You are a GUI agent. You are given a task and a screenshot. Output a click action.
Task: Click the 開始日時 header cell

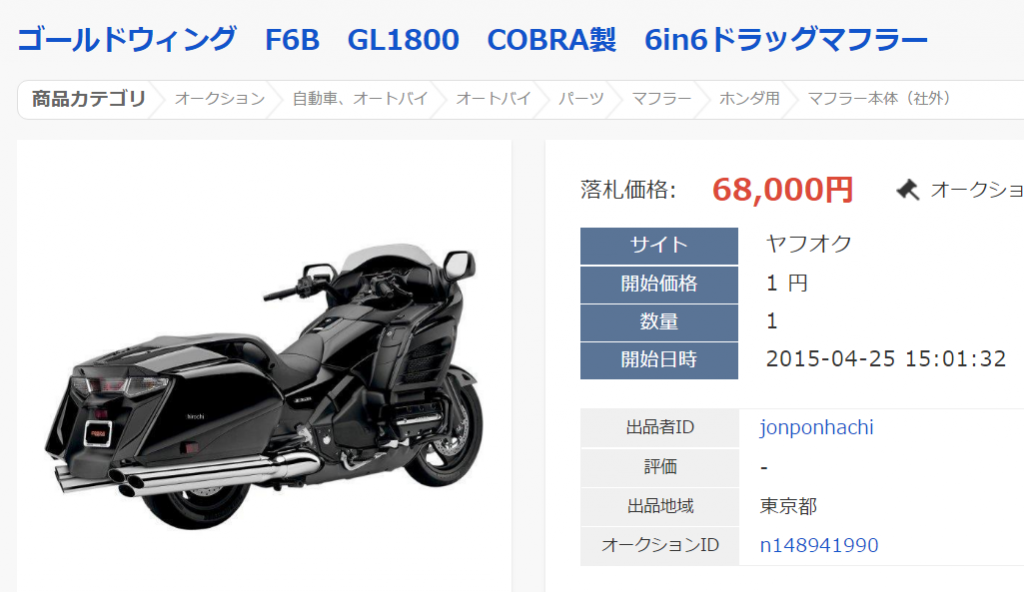659,360
